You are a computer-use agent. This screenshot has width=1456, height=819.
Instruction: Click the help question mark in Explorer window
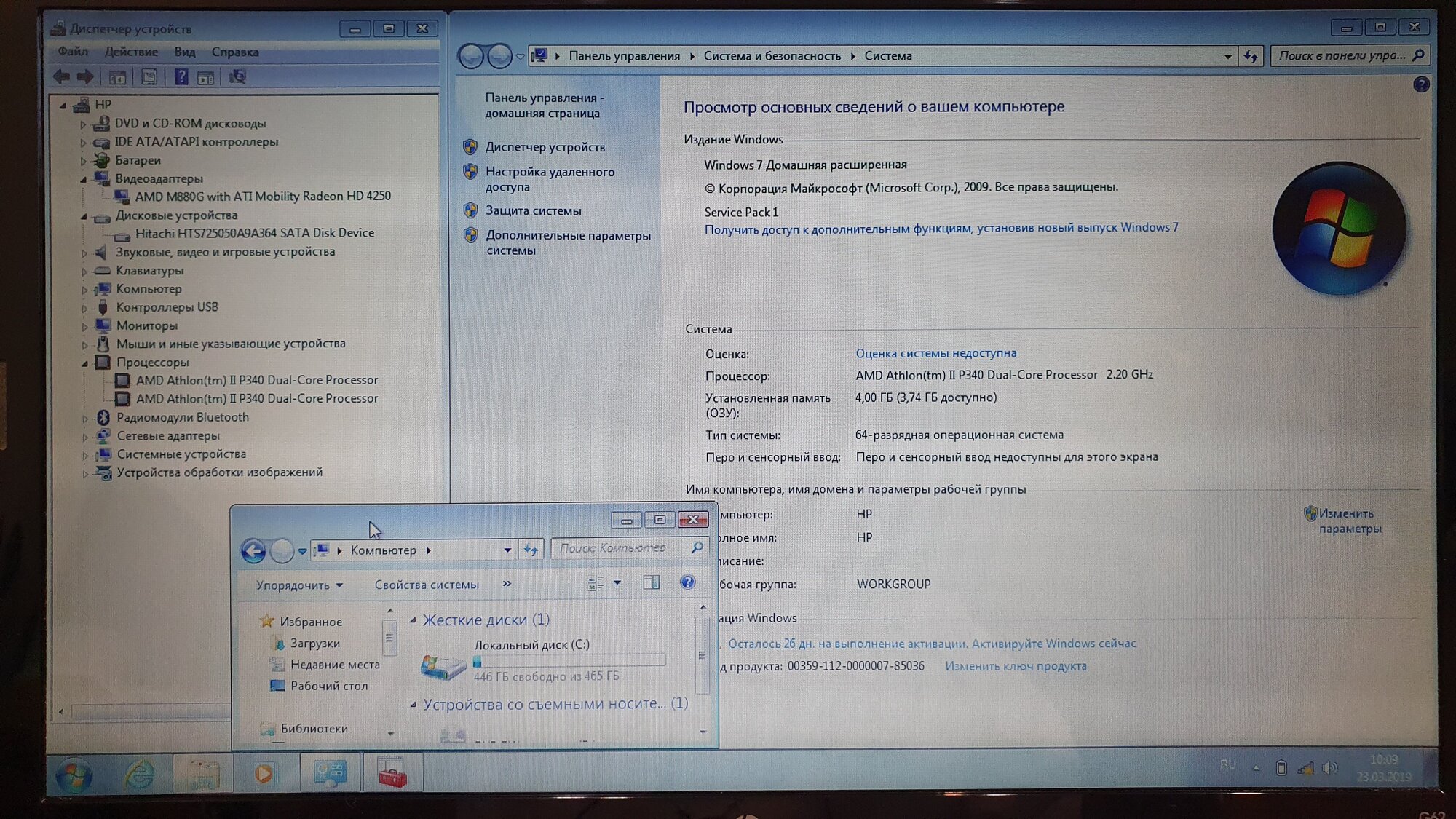[687, 582]
